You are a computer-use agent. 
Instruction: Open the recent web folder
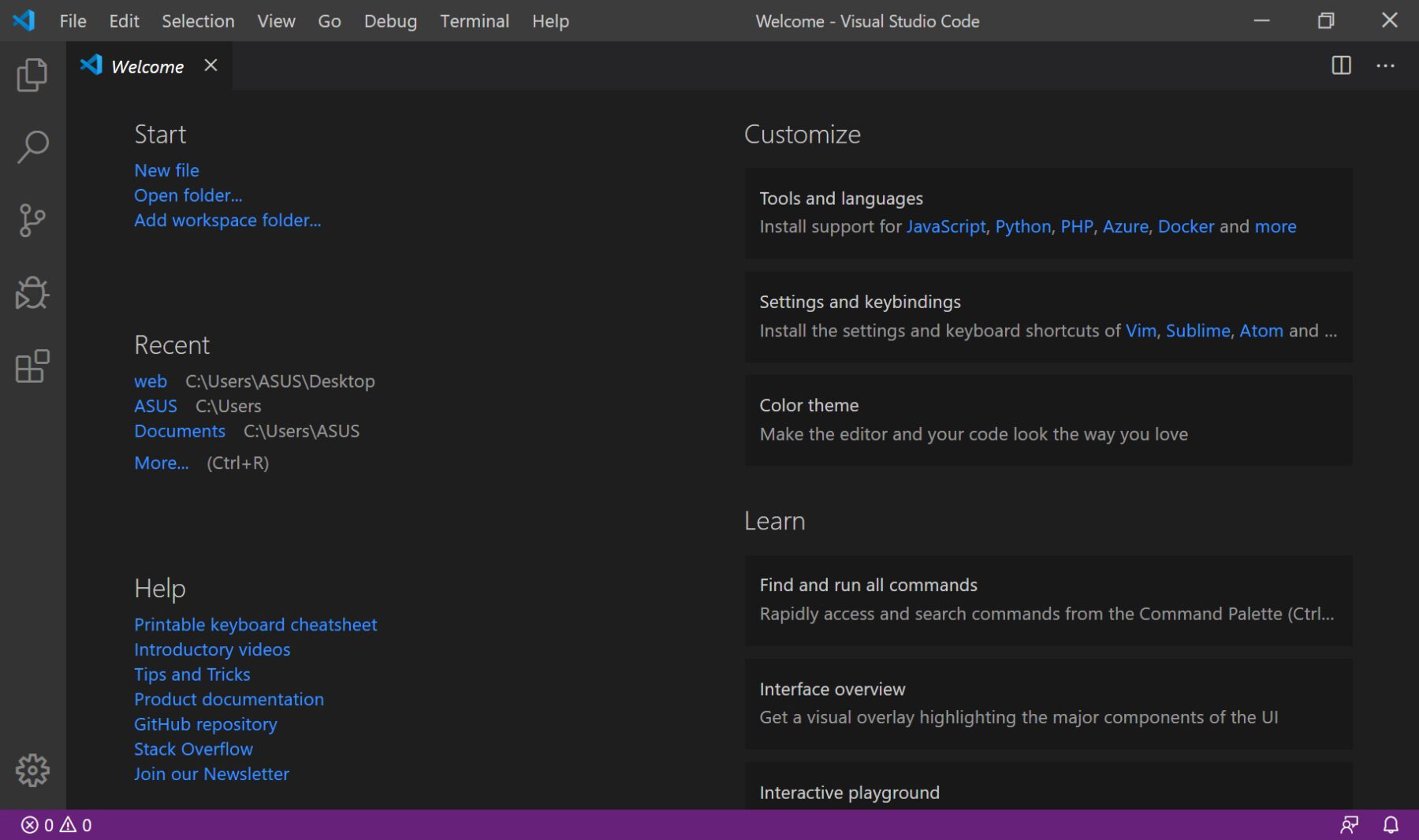pos(151,381)
